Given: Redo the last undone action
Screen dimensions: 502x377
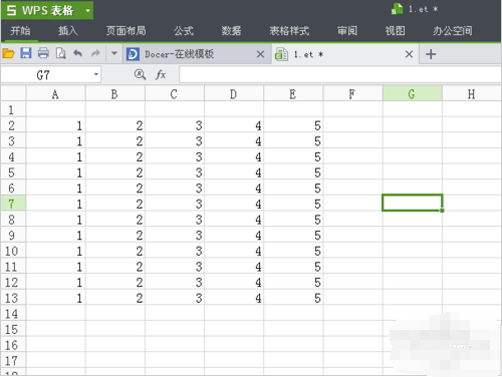Looking at the screenshot, I should click(x=96, y=53).
